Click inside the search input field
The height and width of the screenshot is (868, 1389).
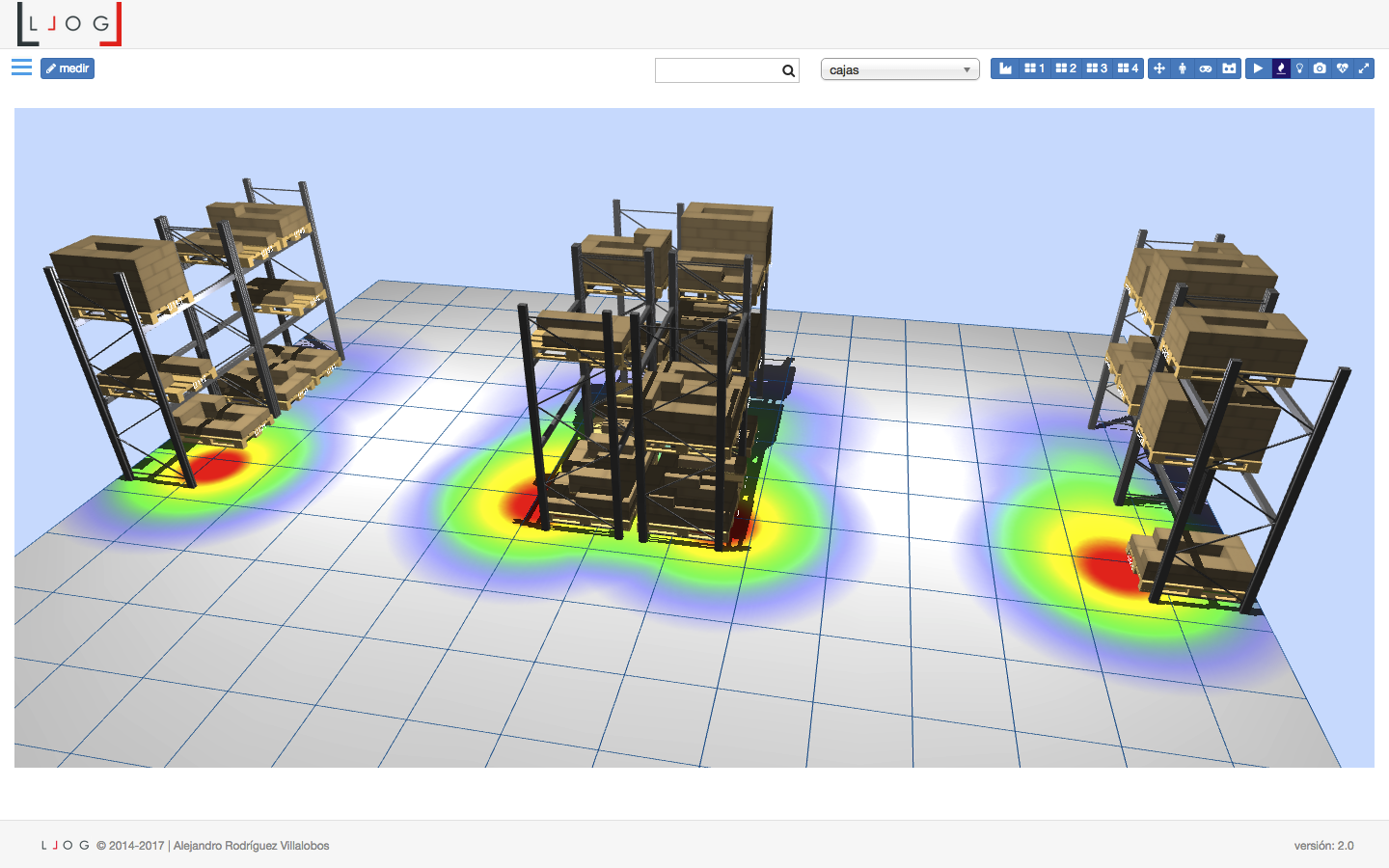(717, 70)
